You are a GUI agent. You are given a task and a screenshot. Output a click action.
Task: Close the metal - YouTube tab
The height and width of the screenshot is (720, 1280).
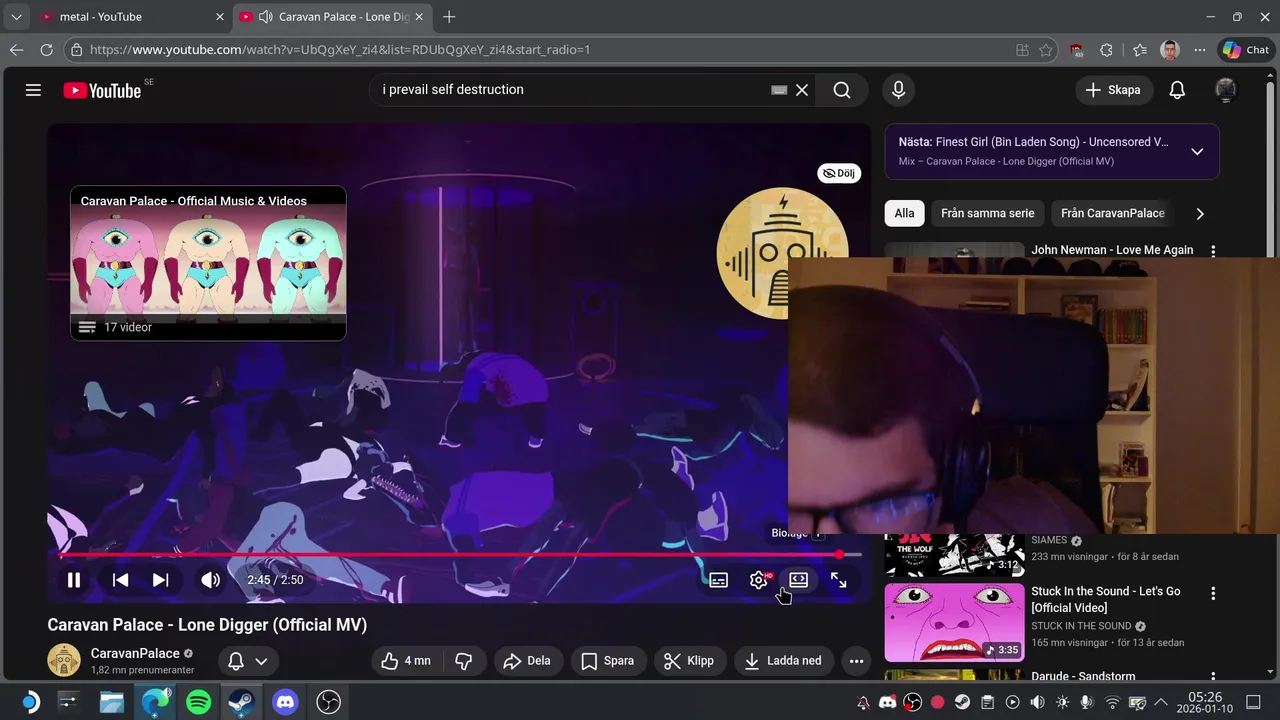tap(219, 17)
